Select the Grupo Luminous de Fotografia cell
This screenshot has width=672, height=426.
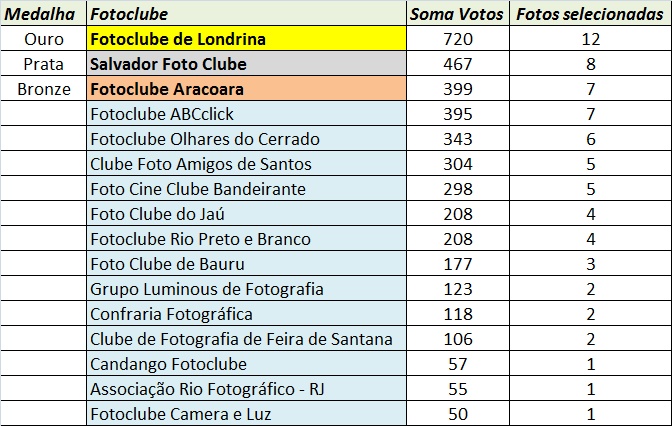click(x=246, y=288)
